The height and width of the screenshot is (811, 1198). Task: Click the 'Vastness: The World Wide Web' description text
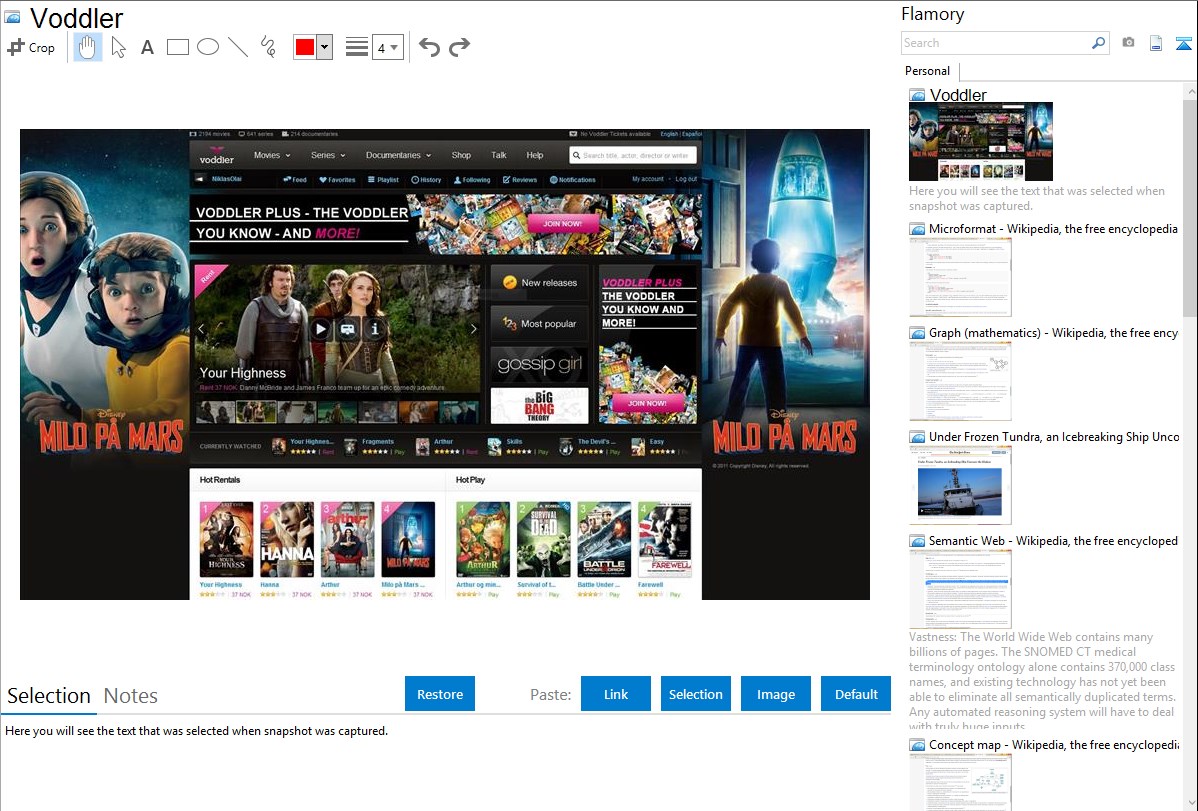[x=1042, y=682]
